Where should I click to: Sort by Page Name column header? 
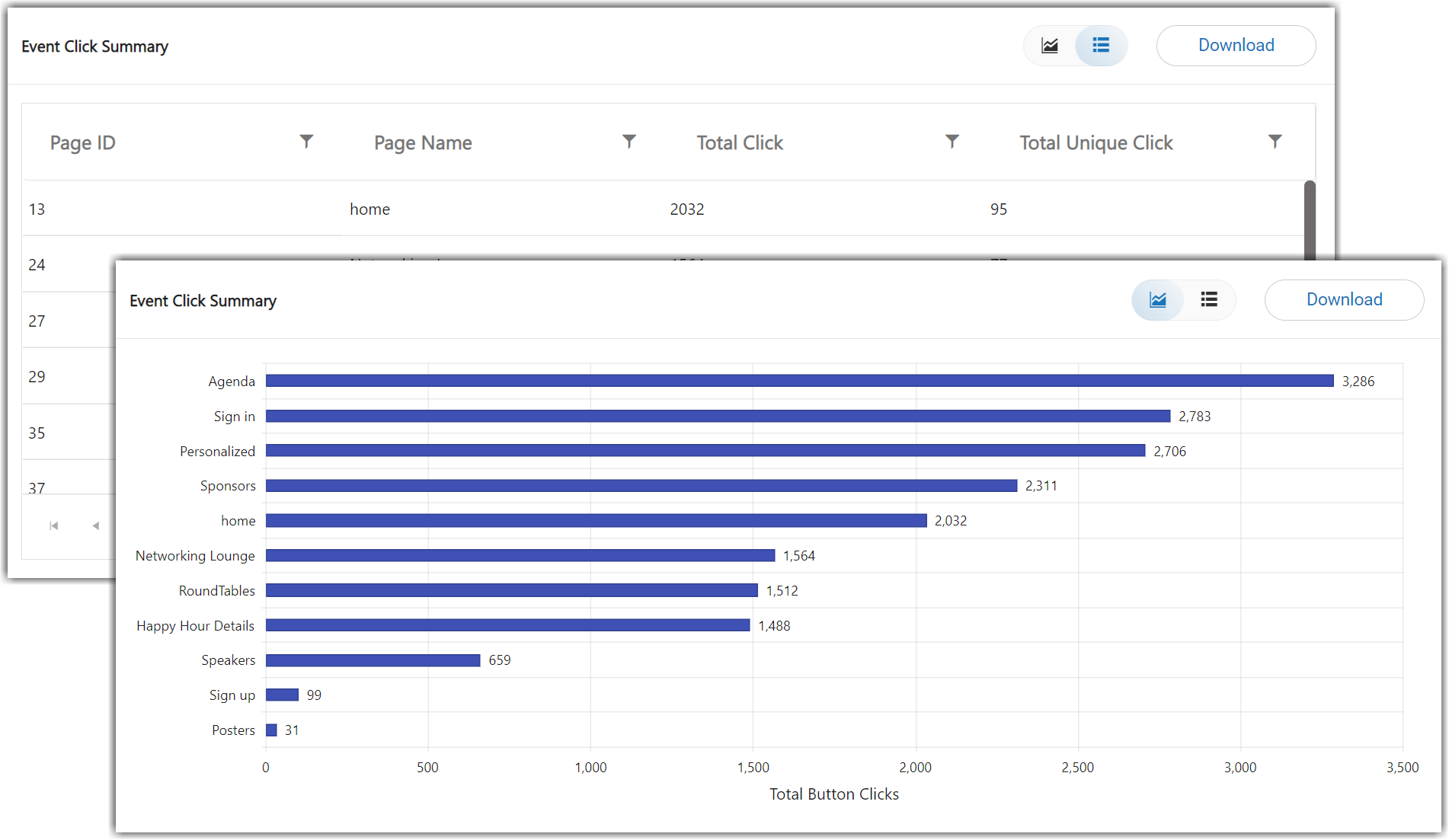(x=423, y=143)
